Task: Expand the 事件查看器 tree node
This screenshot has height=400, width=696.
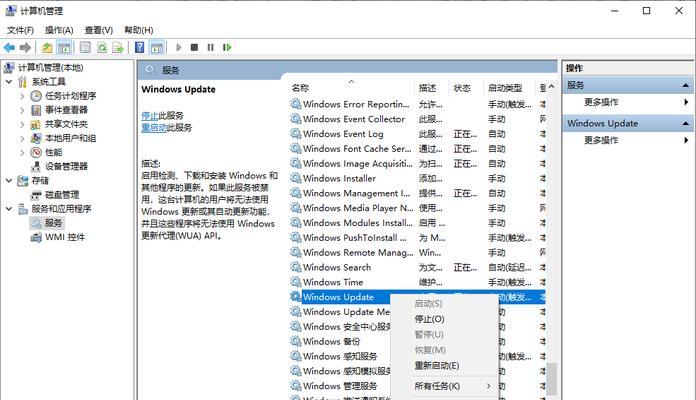Action: click(22, 110)
